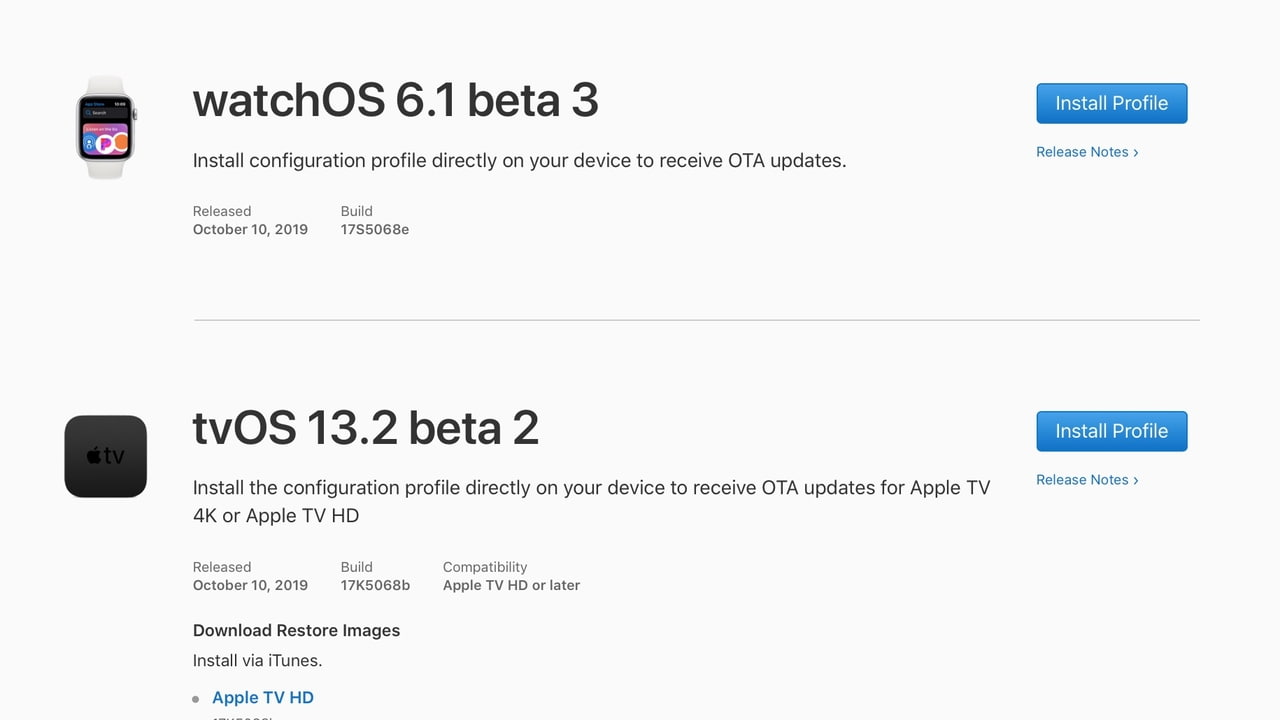Click the compatibility text Apple TV HD or later
Image resolution: width=1280 pixels, height=720 pixels.
pyautogui.click(x=511, y=585)
